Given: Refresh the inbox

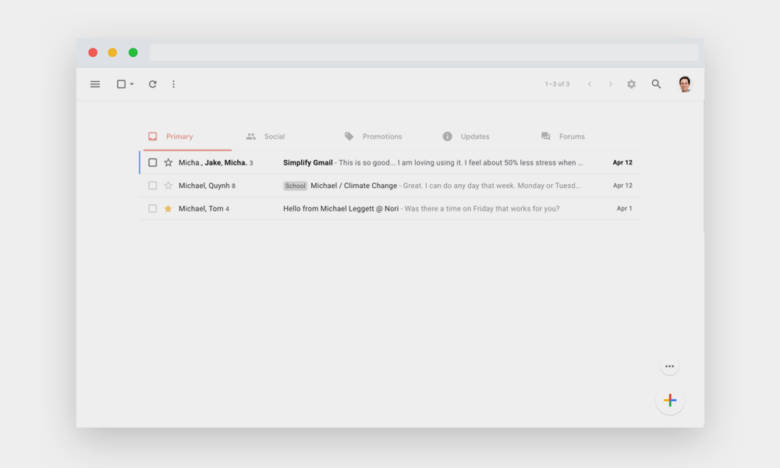Looking at the screenshot, I should 152,84.
